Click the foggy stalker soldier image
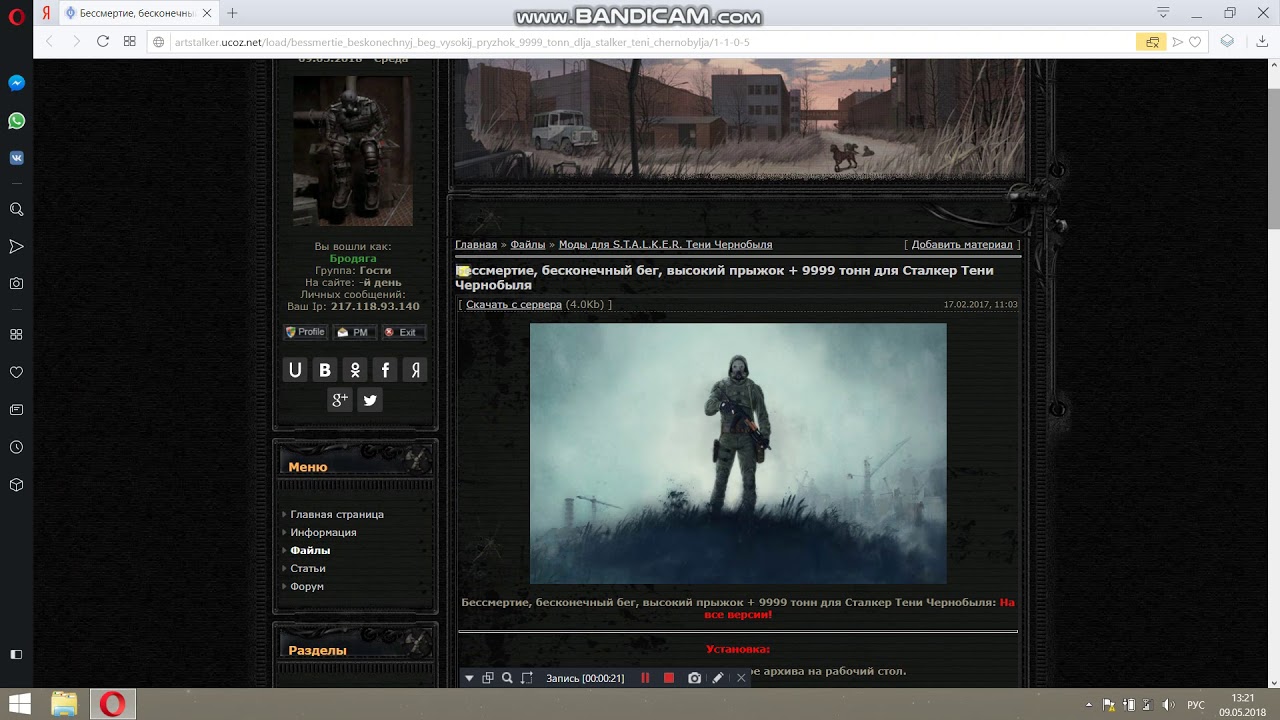1280x720 pixels. coord(738,453)
